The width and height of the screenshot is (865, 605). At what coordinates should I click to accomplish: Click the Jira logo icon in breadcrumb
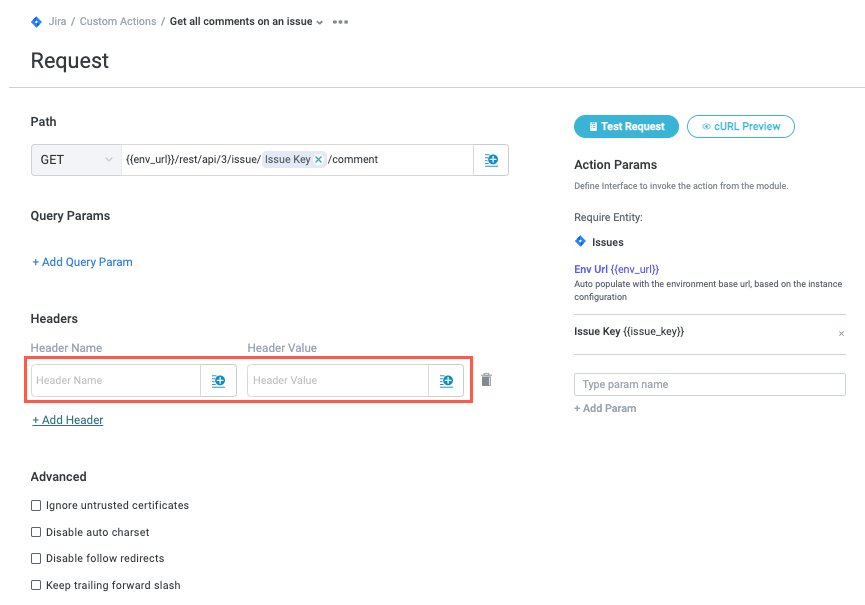(x=37, y=21)
